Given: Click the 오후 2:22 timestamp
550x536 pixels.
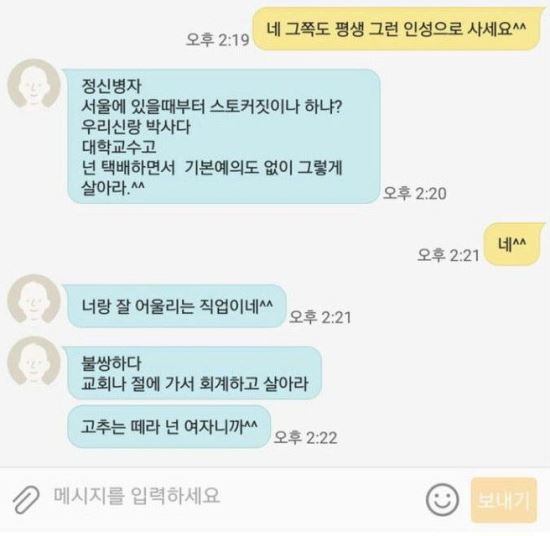Looking at the screenshot, I should tap(305, 437).
